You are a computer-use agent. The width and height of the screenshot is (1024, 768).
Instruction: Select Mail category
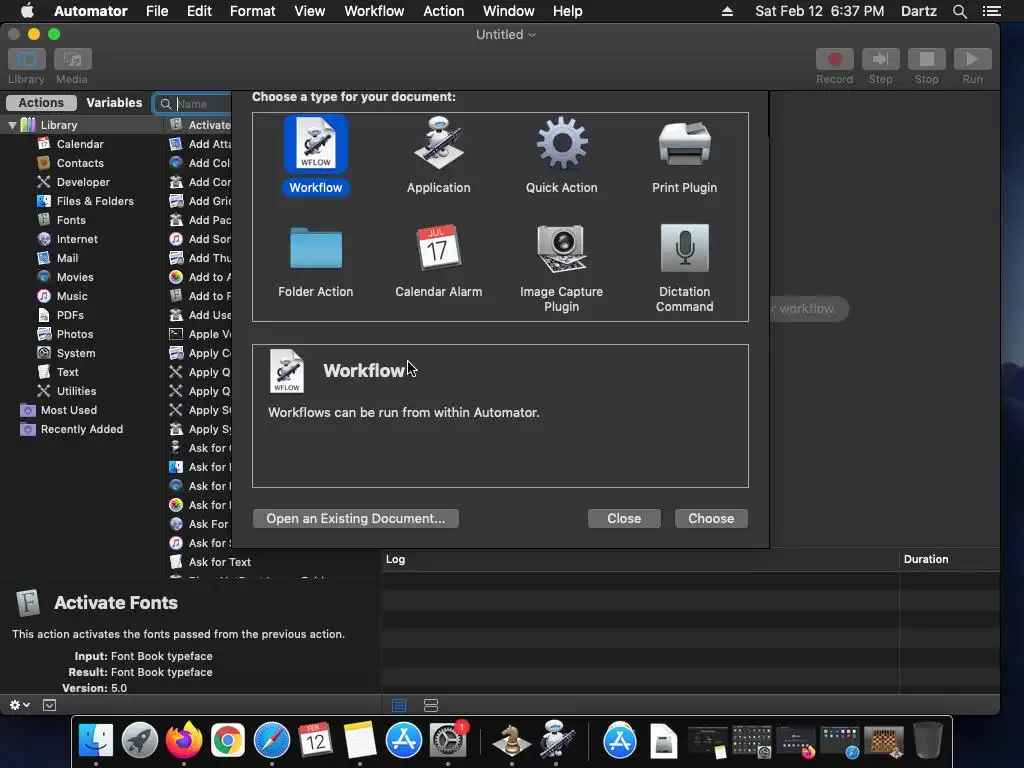point(67,257)
